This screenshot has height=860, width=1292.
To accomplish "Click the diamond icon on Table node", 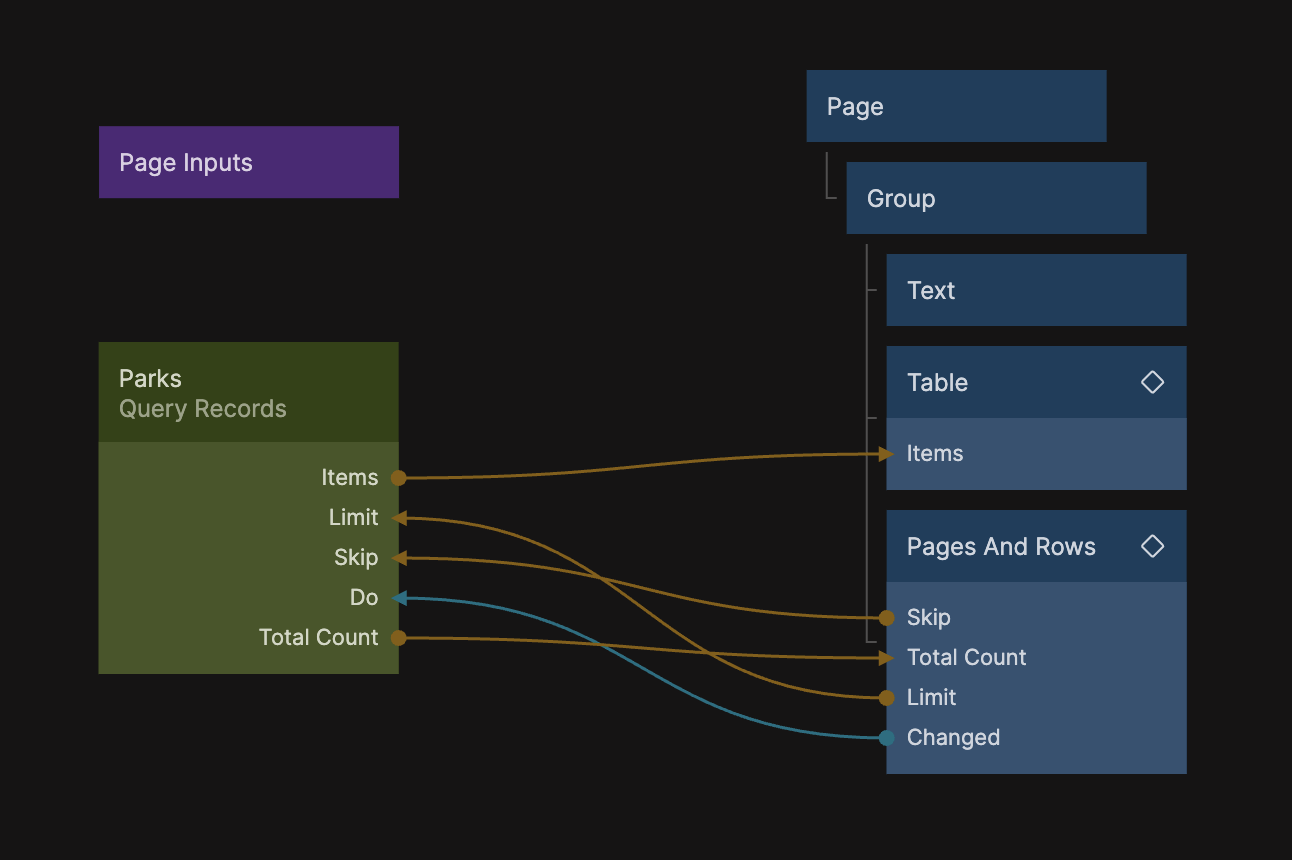I will tap(1152, 382).
